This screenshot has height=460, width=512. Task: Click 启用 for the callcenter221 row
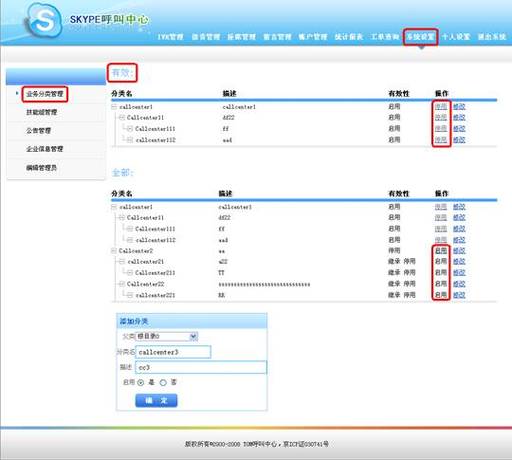tap(441, 295)
